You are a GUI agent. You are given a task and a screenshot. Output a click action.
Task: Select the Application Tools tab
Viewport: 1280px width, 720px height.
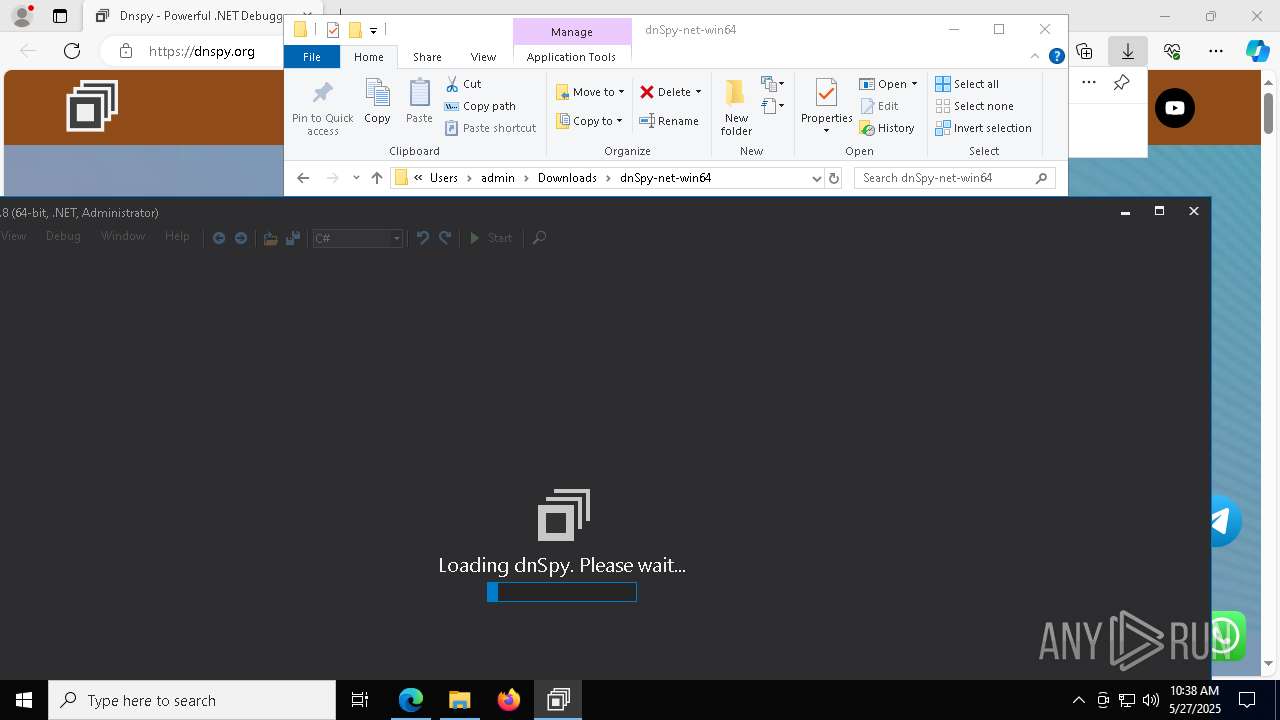click(571, 57)
